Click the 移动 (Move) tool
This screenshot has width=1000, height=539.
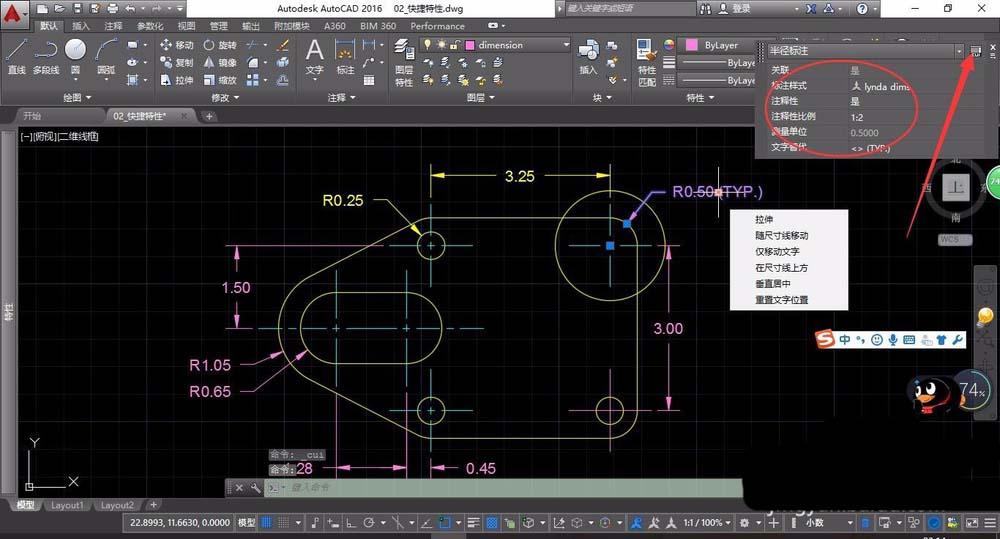(176, 45)
